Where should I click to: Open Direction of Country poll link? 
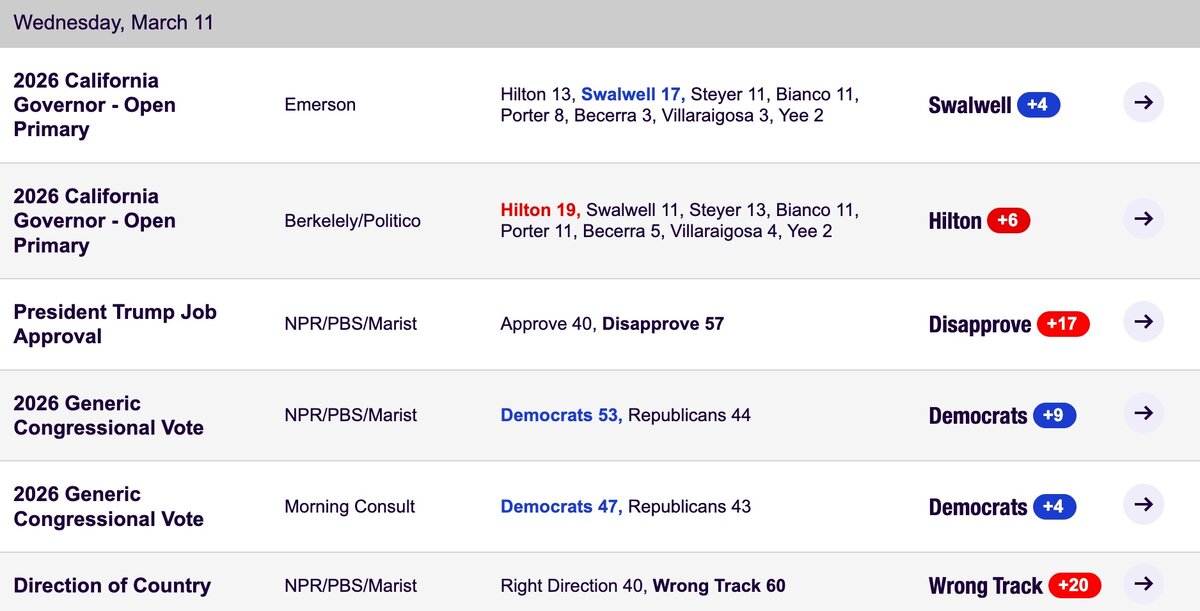112,586
